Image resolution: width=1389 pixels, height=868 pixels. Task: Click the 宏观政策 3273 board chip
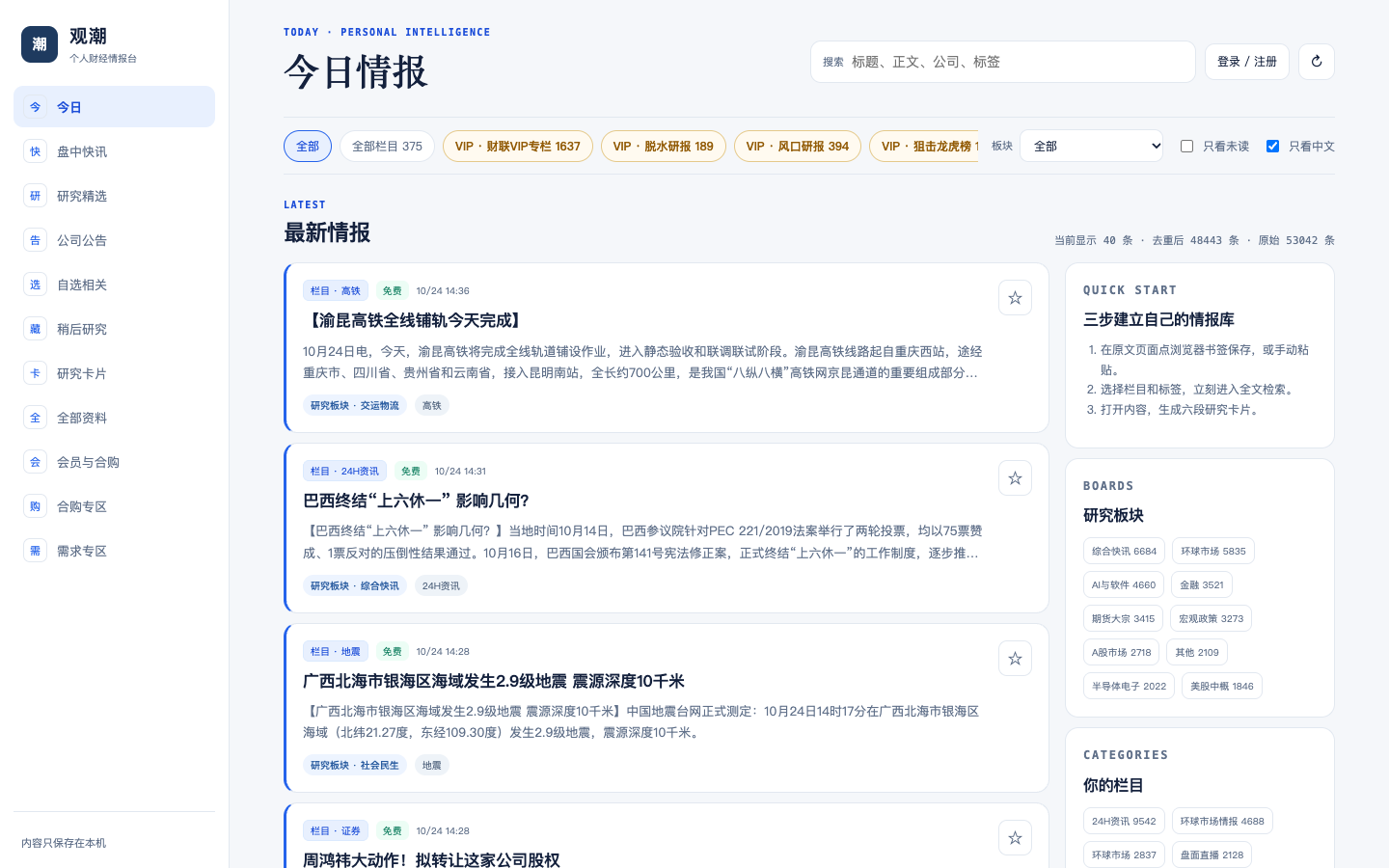click(1211, 619)
